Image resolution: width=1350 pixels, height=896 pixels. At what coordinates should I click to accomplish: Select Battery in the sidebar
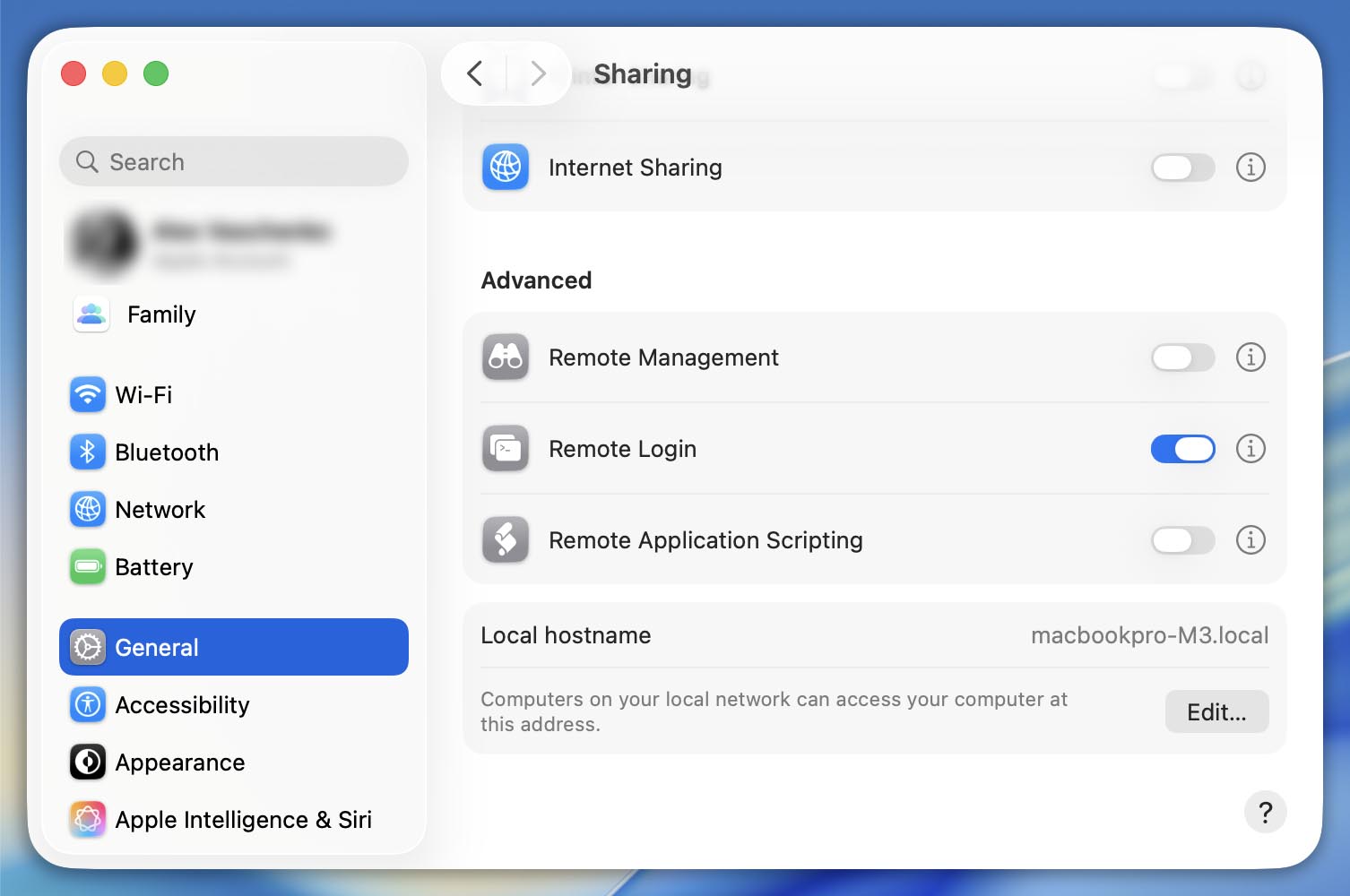(x=234, y=566)
